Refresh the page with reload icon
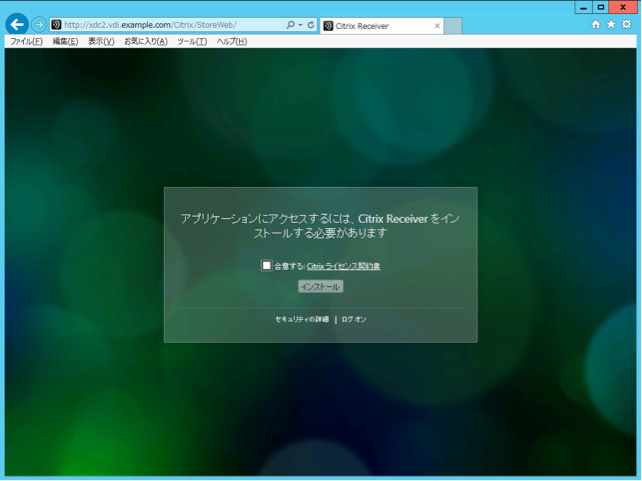This screenshot has height=481, width=642. pyautogui.click(x=311, y=25)
